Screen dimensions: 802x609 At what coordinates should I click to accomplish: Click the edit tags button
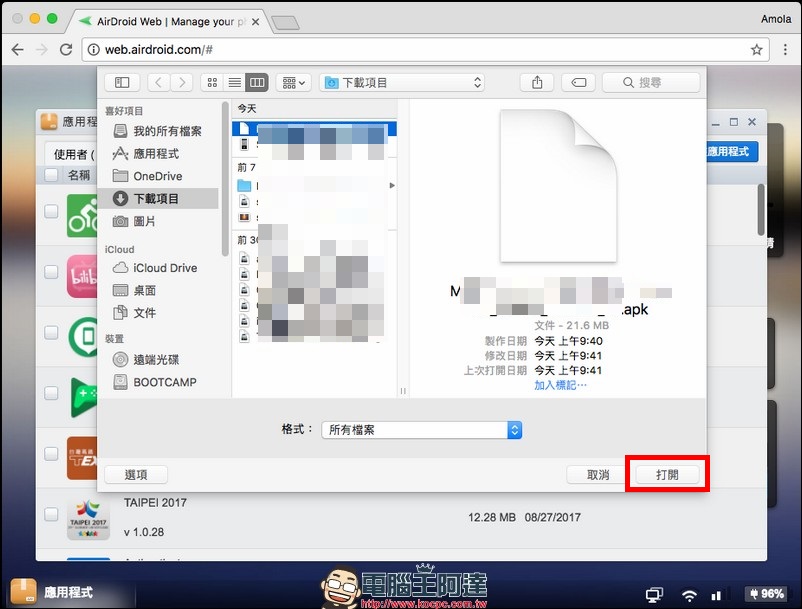coord(578,82)
